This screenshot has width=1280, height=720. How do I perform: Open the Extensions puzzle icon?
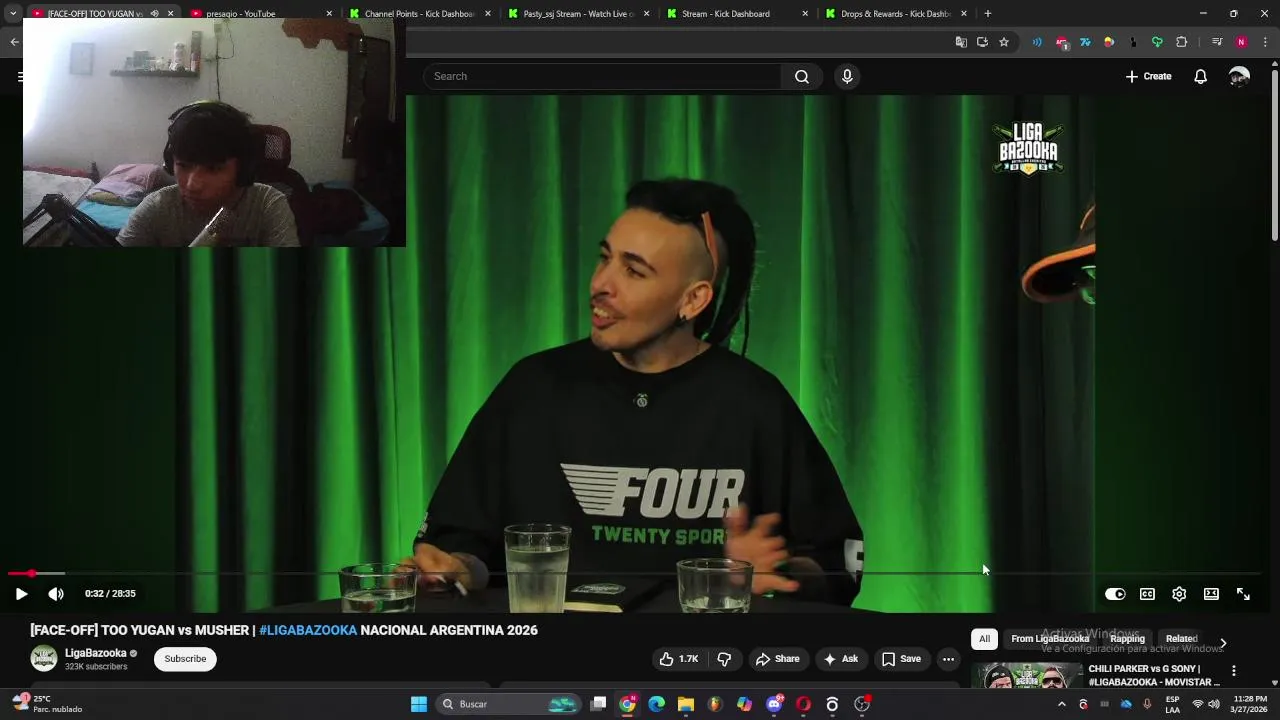[1181, 42]
